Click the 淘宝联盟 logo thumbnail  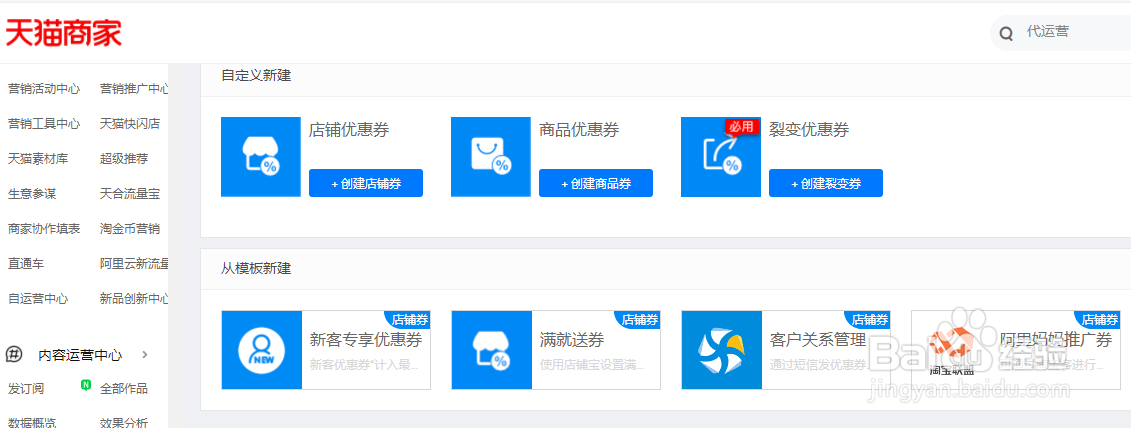pyautogui.click(x=951, y=350)
